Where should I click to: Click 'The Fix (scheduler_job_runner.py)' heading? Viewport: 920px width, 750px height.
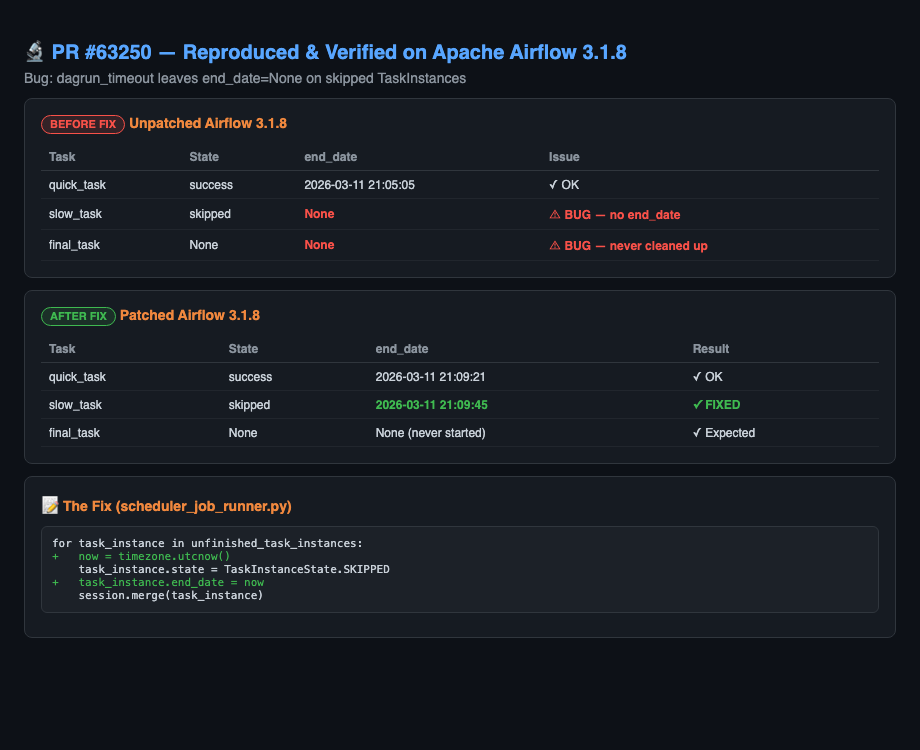pyautogui.click(x=177, y=506)
